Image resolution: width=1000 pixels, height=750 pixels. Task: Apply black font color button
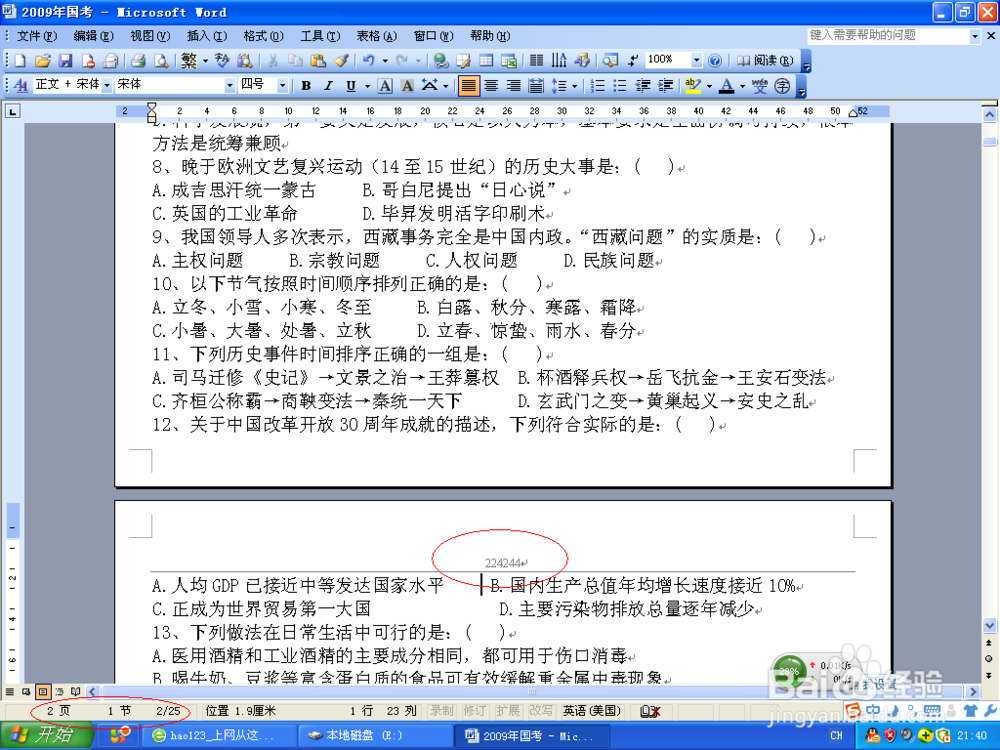(x=726, y=85)
